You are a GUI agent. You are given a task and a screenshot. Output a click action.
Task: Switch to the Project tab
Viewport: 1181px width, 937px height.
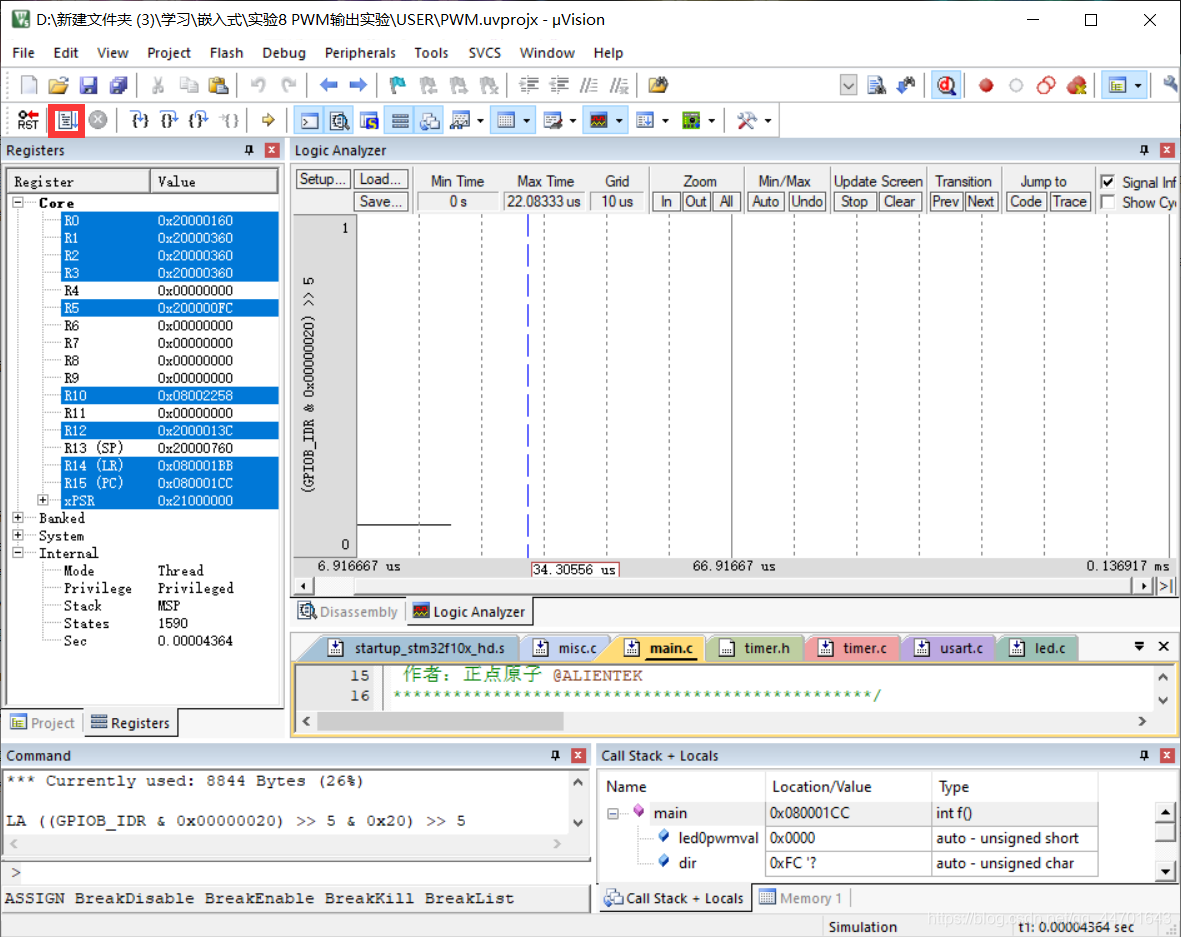click(43, 722)
